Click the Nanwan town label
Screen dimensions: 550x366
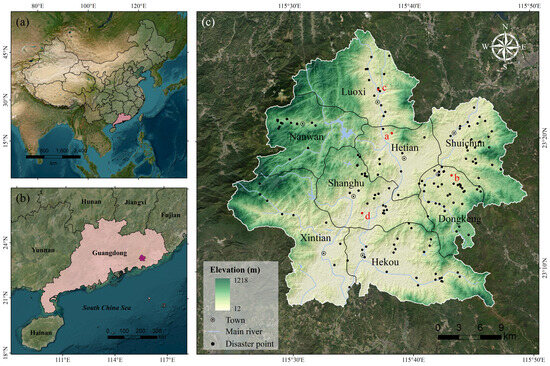coord(306,137)
